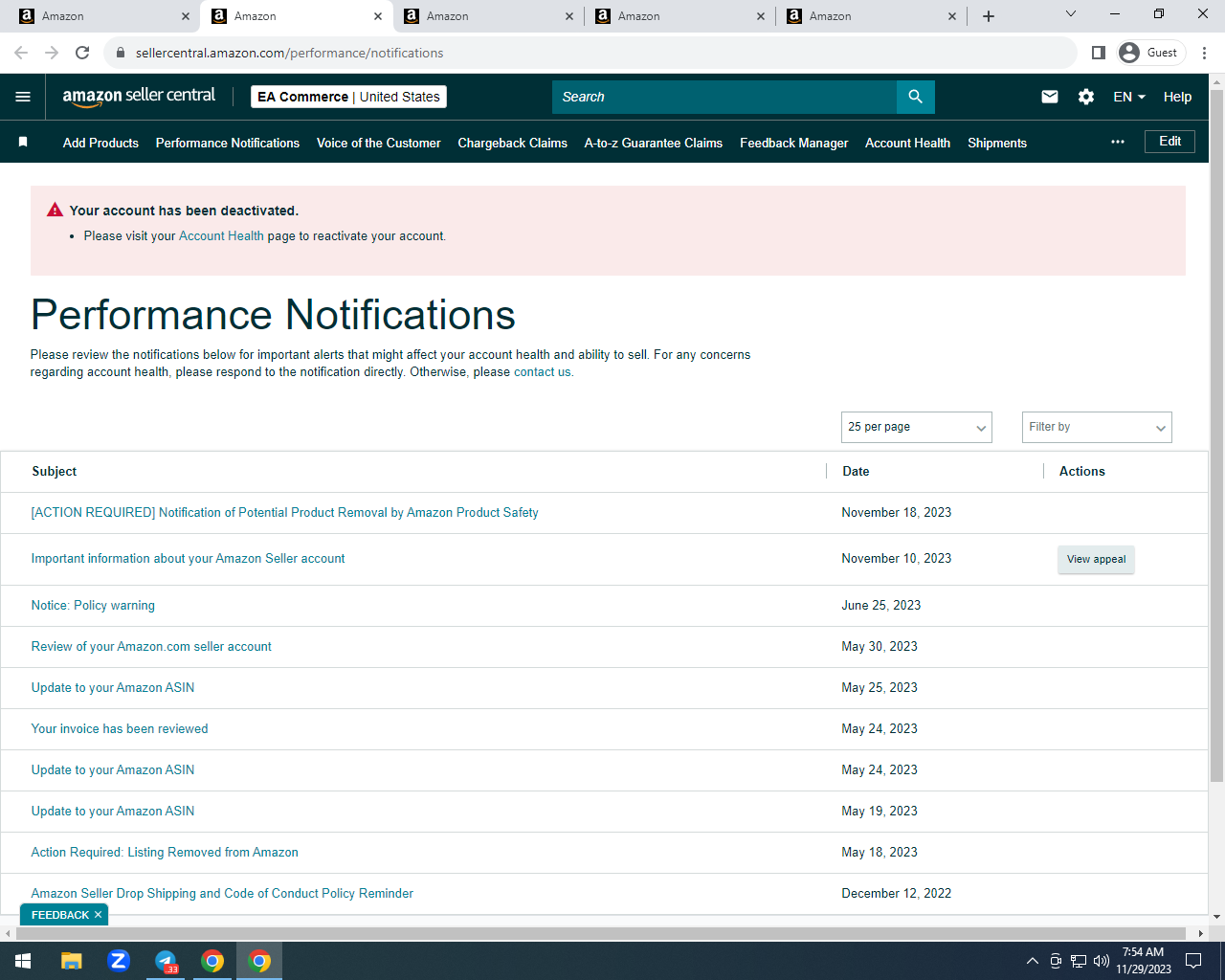Viewport: 1225px width, 980px height.
Task: Open A-to-z Guarantee Claims
Action: coord(654,143)
